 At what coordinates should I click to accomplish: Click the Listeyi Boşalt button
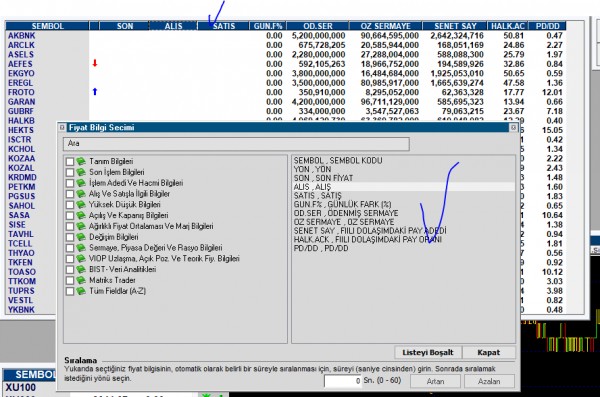click(428, 352)
